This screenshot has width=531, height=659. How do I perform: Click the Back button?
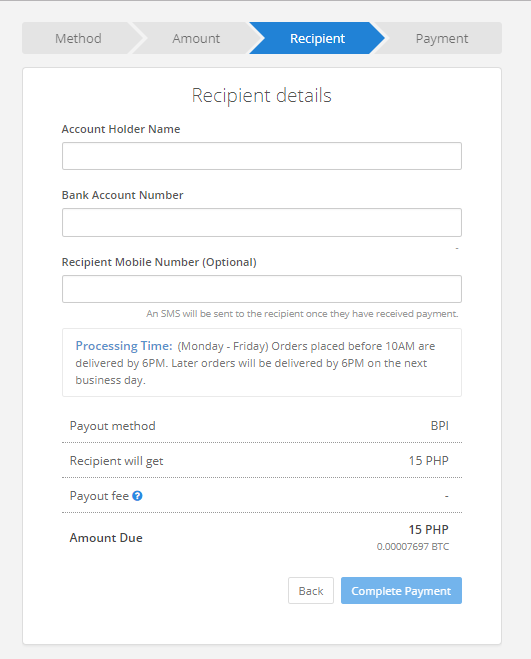pos(311,590)
